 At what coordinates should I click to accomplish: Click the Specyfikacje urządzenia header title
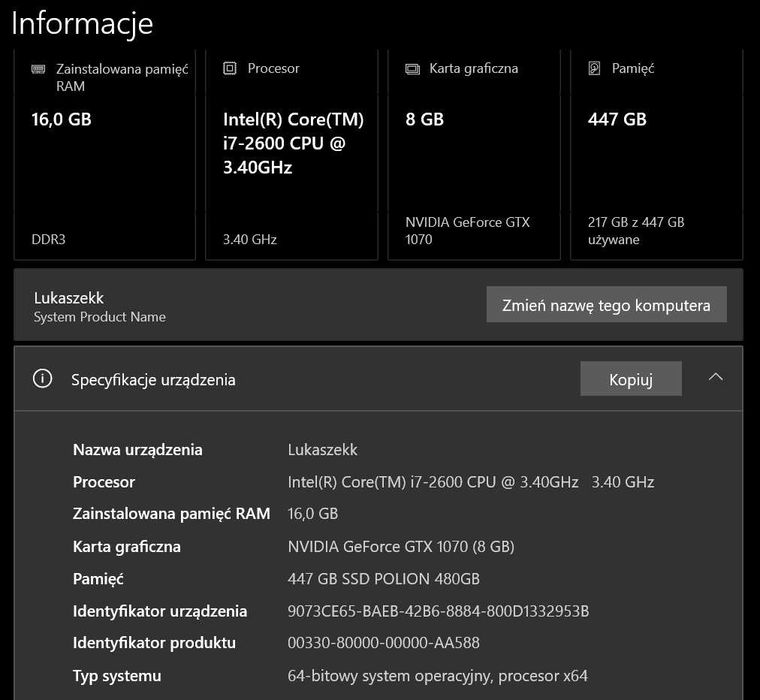(153, 380)
